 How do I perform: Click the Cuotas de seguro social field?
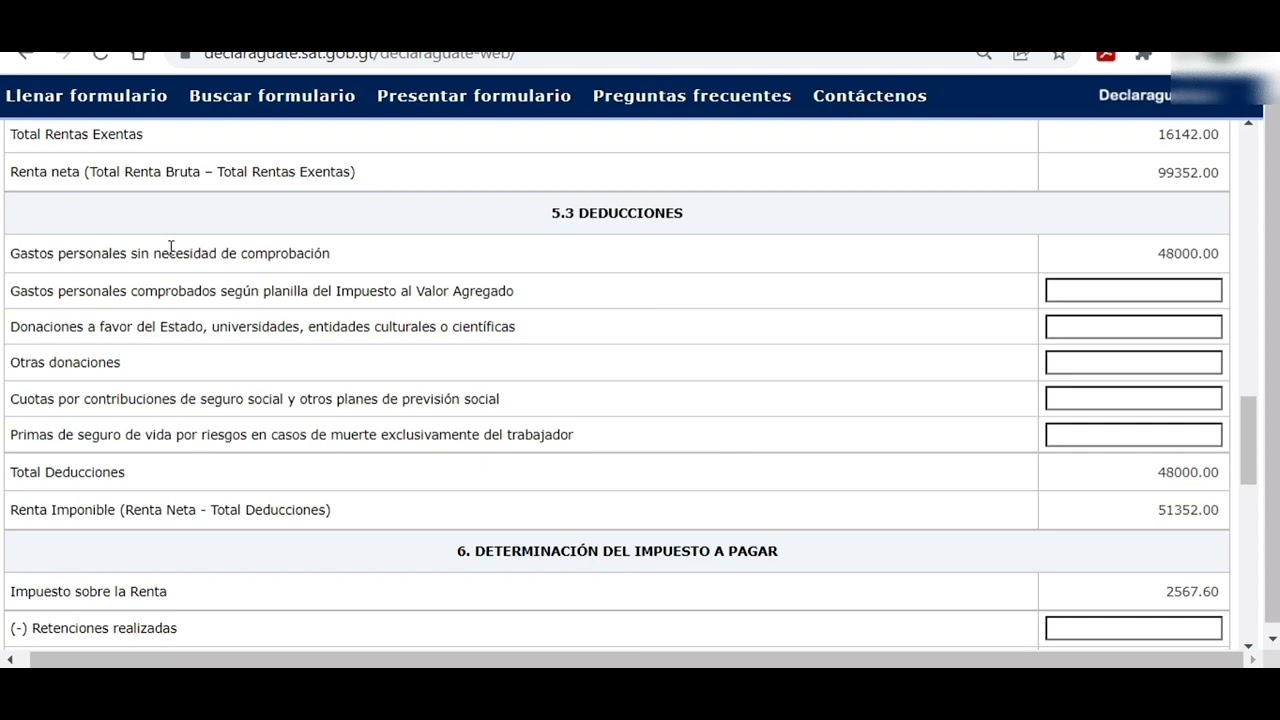coord(1133,399)
